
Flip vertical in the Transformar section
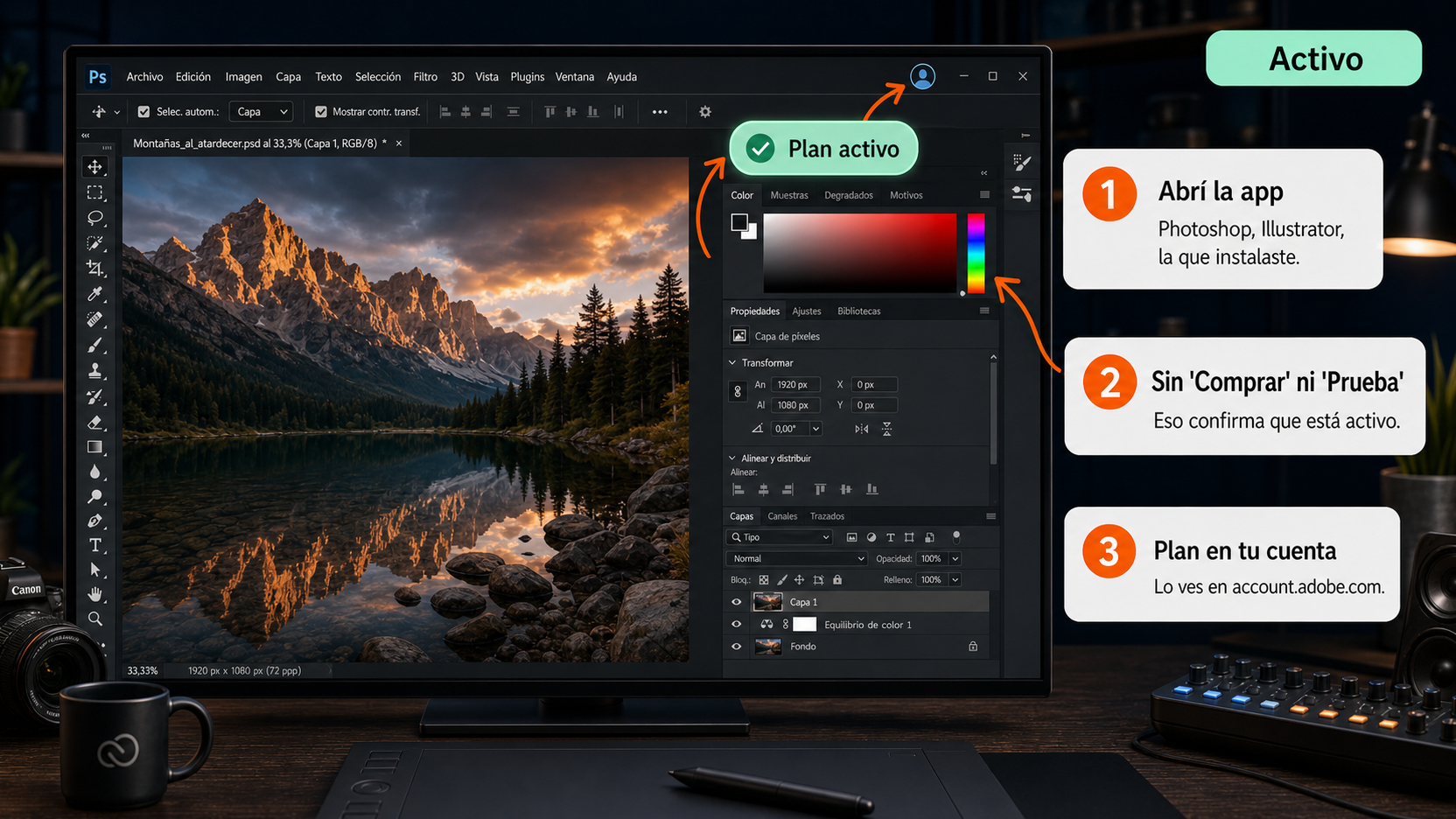pyautogui.click(x=886, y=429)
